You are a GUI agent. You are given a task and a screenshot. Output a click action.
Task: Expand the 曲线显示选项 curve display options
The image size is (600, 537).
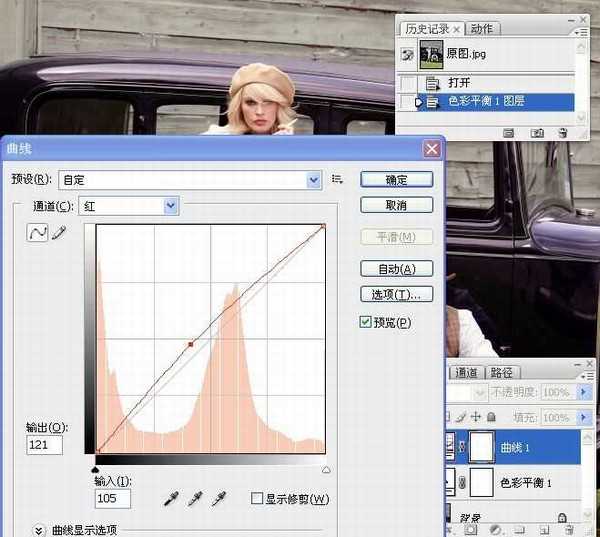pyautogui.click(x=40, y=530)
